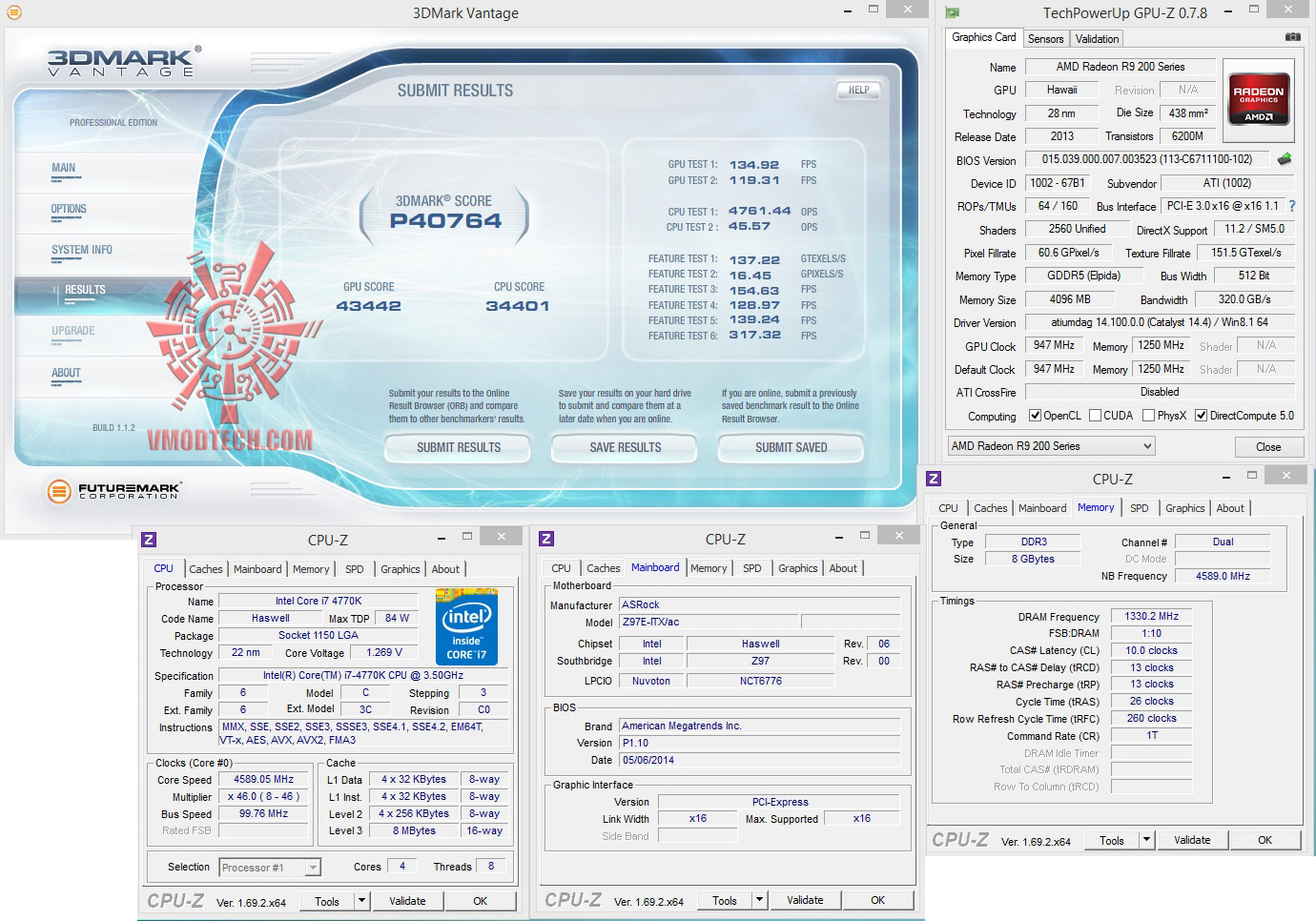
Task: Open ABOUT in the 3DMark sidebar
Action: pos(67,374)
